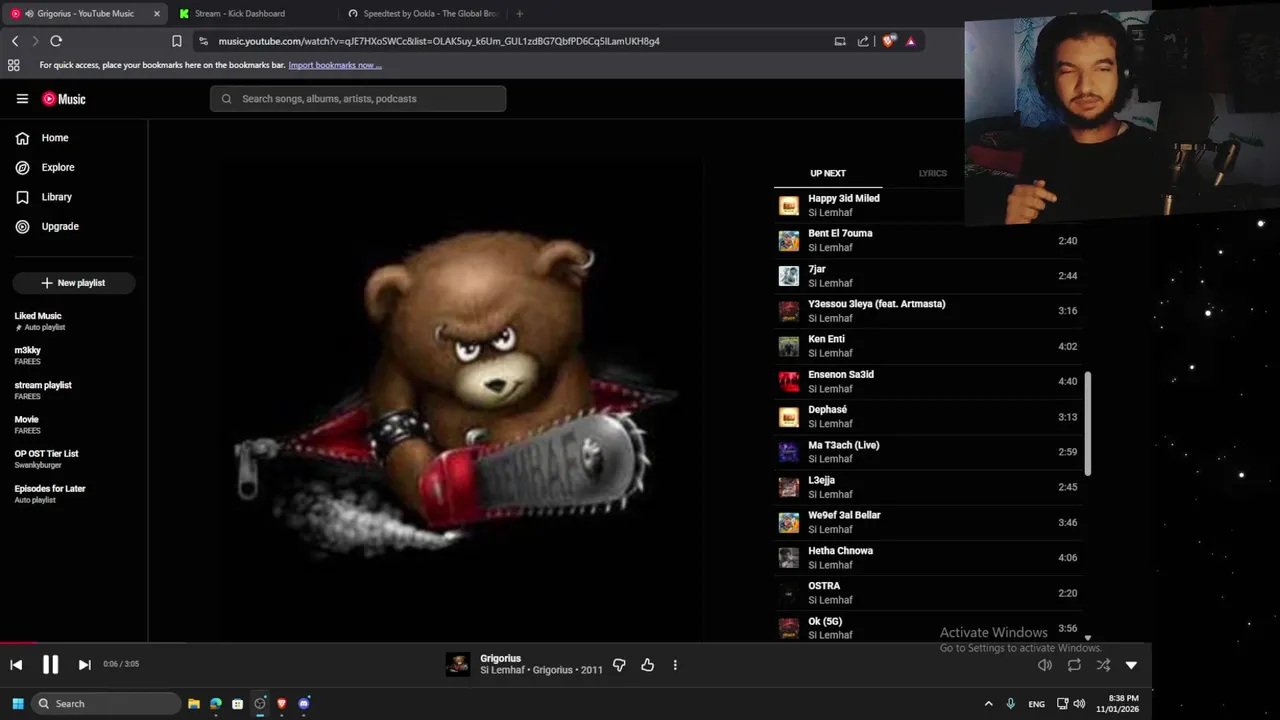
Task: Open the share page icon
Action: point(863,41)
